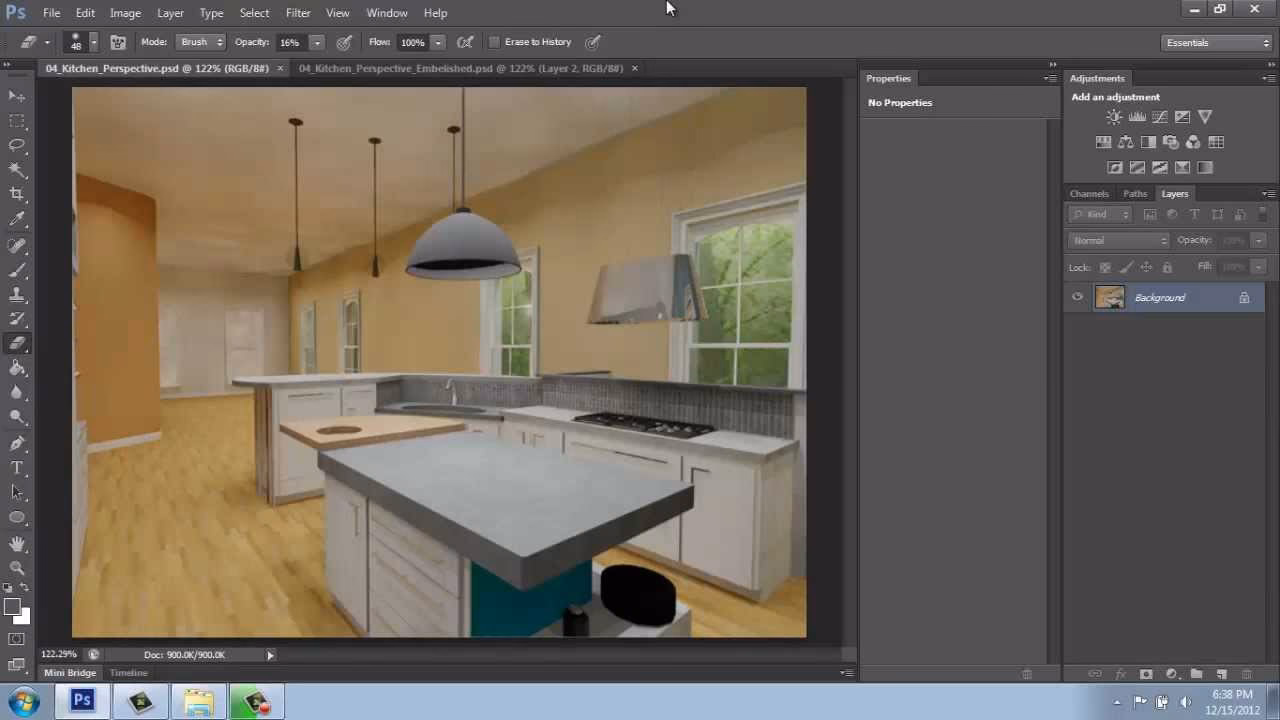This screenshot has width=1280, height=720.
Task: Open the brush Mode dropdown
Action: [x=199, y=41]
